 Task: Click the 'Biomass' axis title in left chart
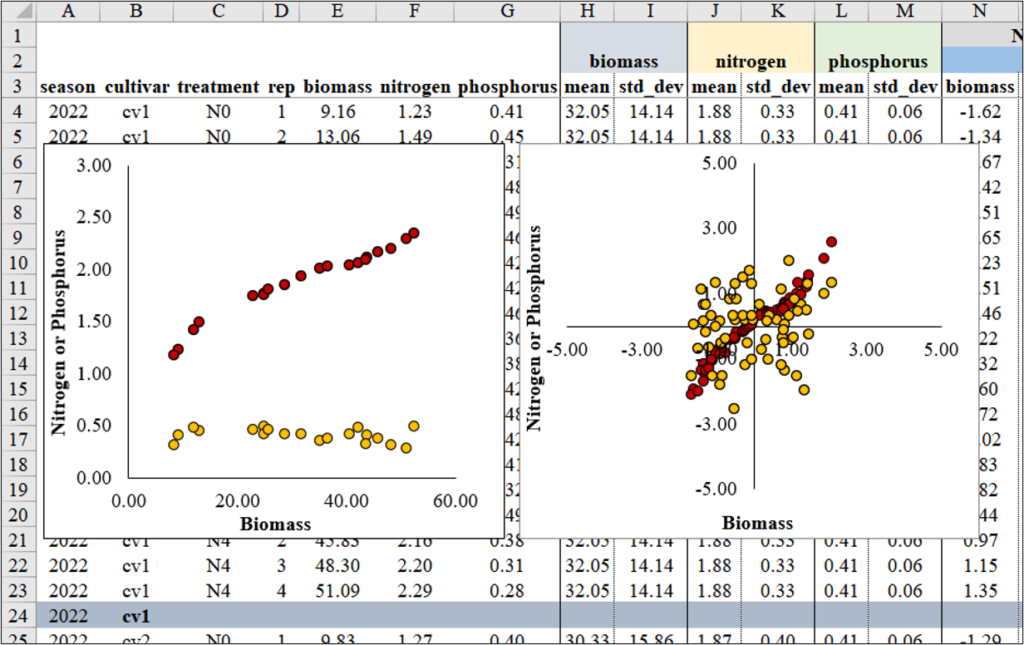click(x=275, y=523)
